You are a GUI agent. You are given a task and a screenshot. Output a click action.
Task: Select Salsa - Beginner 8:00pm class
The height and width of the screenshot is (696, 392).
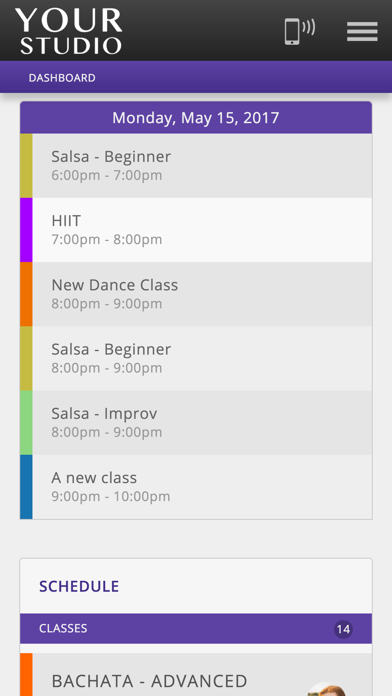tap(196, 359)
